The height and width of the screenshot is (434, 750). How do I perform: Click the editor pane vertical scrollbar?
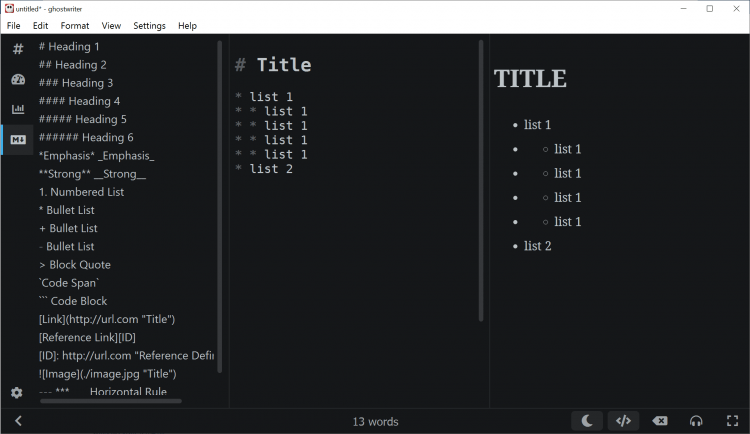[481, 180]
